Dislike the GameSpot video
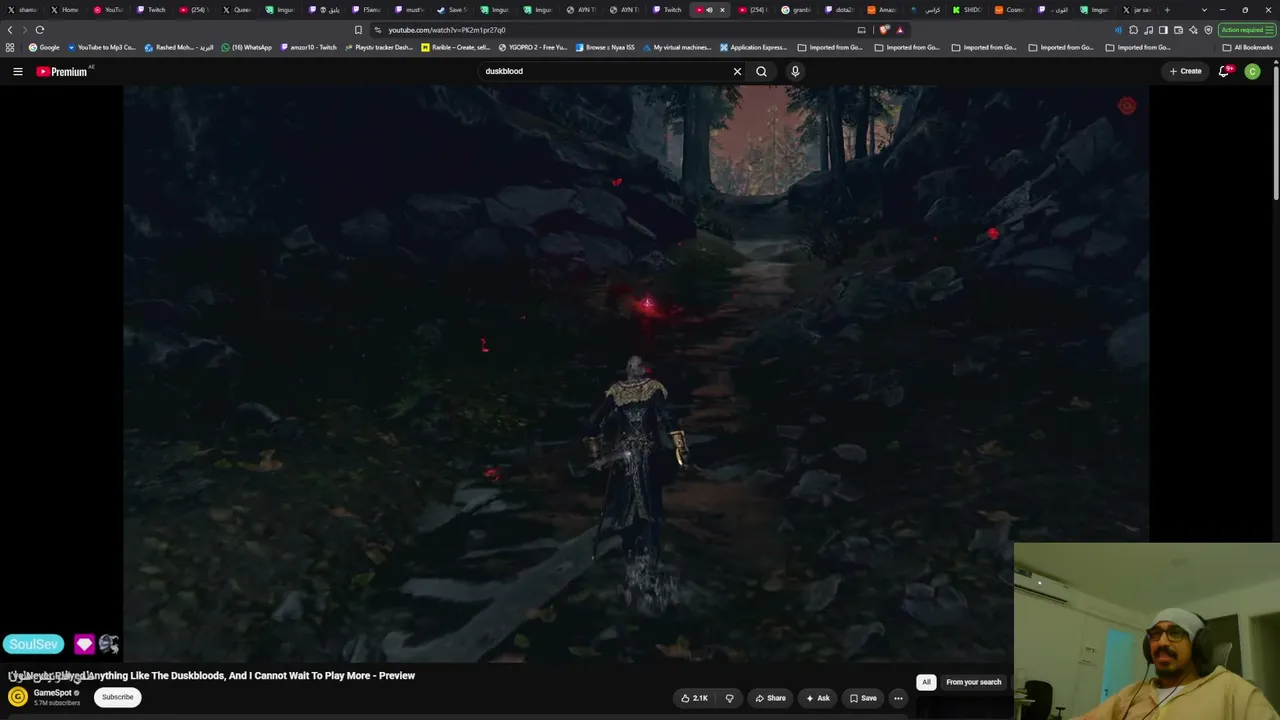This screenshot has height=720, width=1280. (729, 698)
